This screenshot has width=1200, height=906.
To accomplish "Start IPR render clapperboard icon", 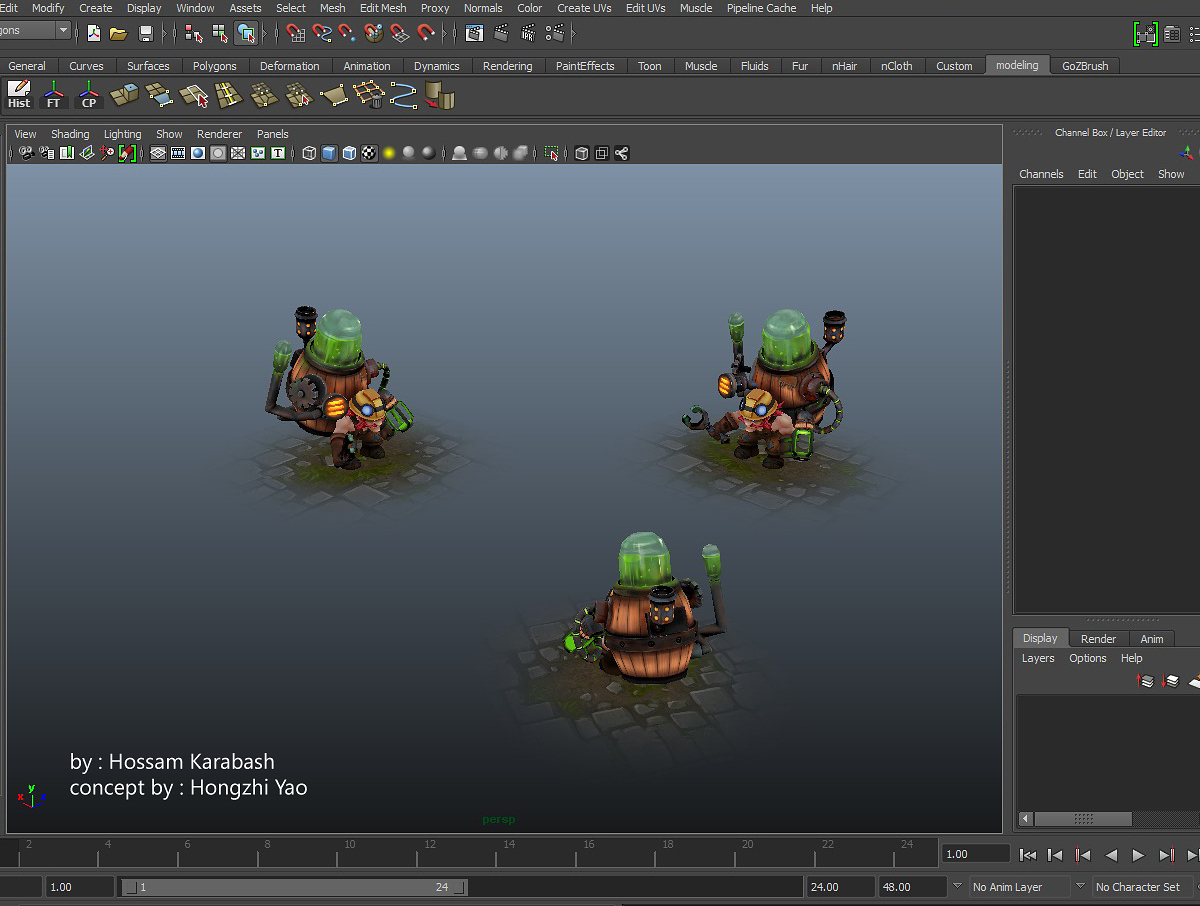I will [x=528, y=33].
